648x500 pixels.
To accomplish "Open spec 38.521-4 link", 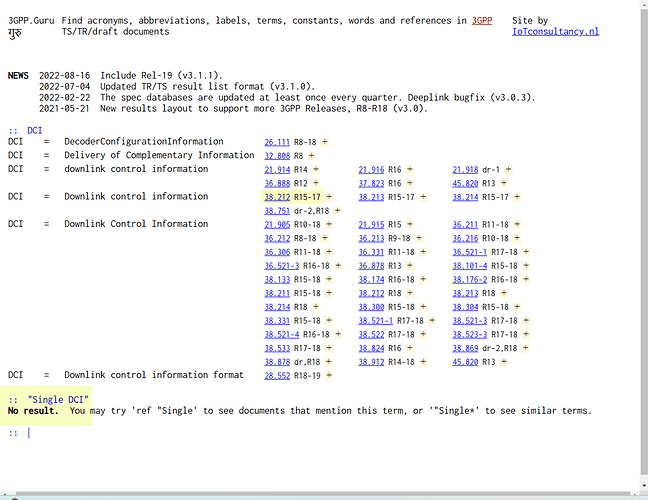I will pos(281,334).
